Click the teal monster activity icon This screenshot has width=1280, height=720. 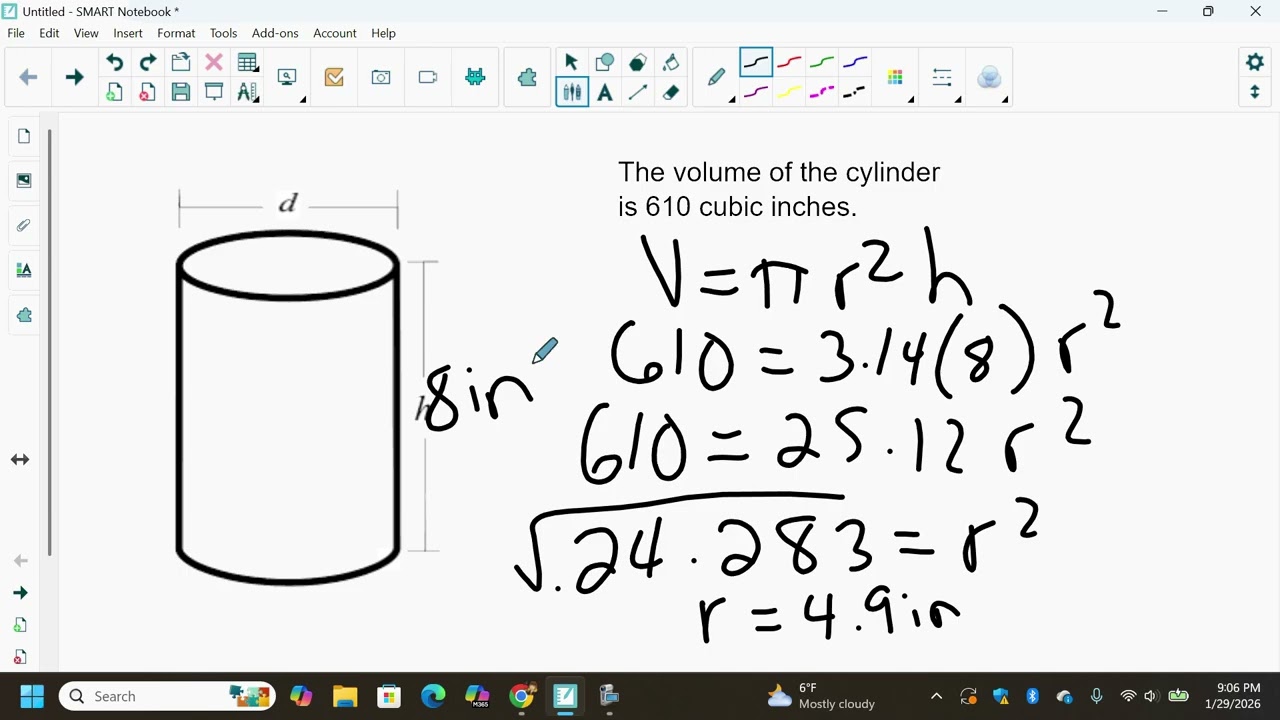click(475, 77)
